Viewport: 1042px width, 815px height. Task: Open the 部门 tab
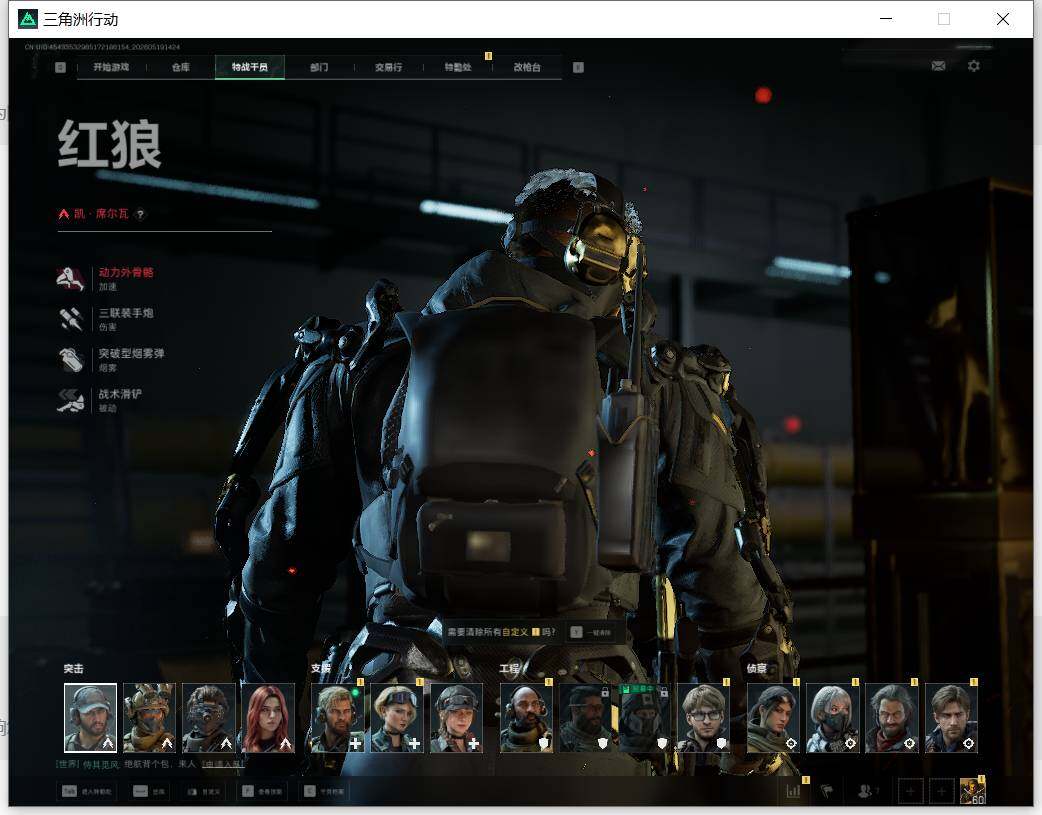(319, 67)
